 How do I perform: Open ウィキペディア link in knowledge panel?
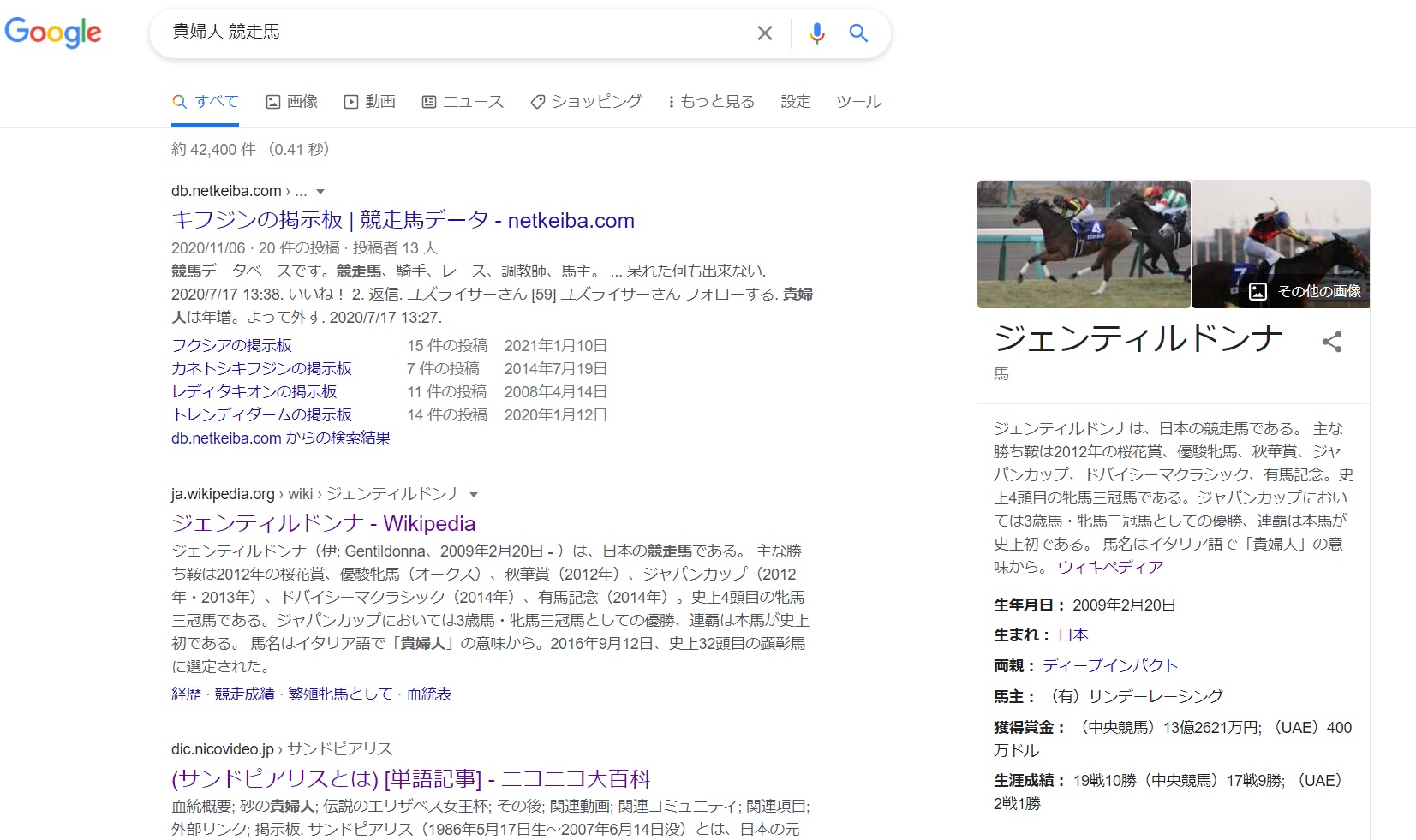click(x=1110, y=567)
